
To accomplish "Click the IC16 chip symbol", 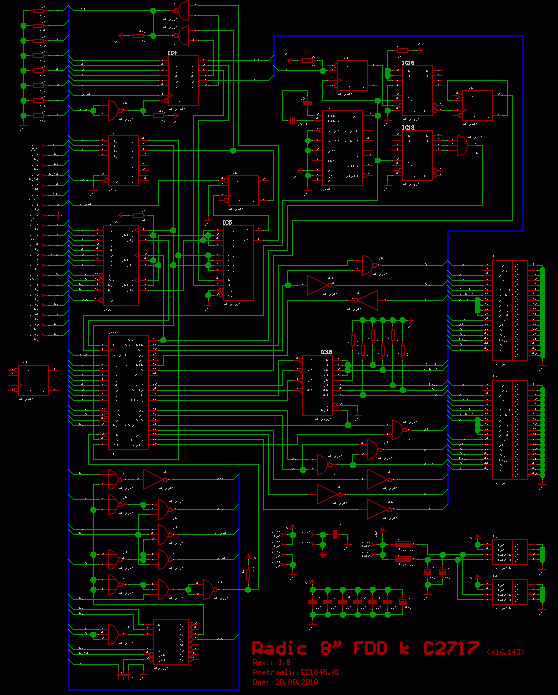I will click(417, 90).
